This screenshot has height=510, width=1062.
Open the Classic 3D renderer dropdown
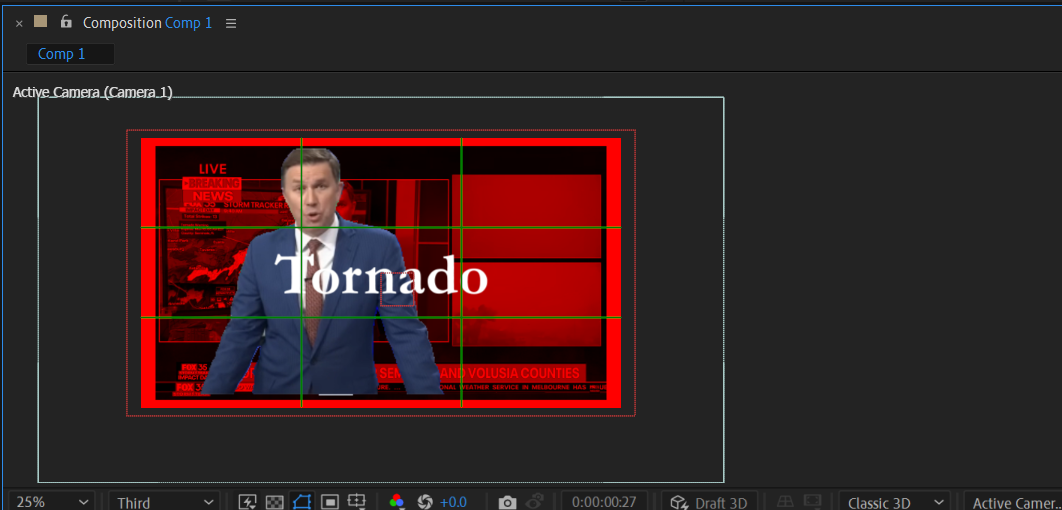coord(894,502)
